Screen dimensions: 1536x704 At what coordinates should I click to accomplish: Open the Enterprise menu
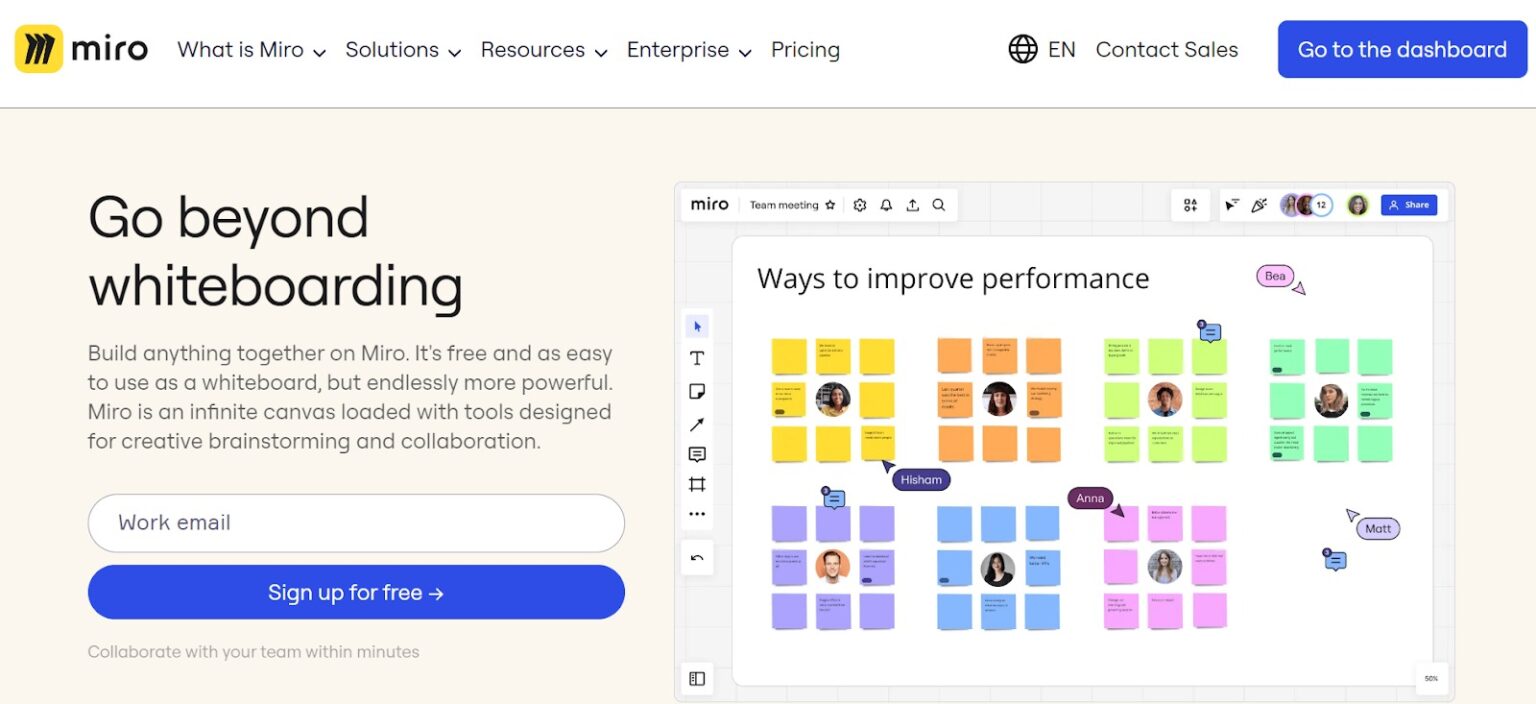[688, 50]
